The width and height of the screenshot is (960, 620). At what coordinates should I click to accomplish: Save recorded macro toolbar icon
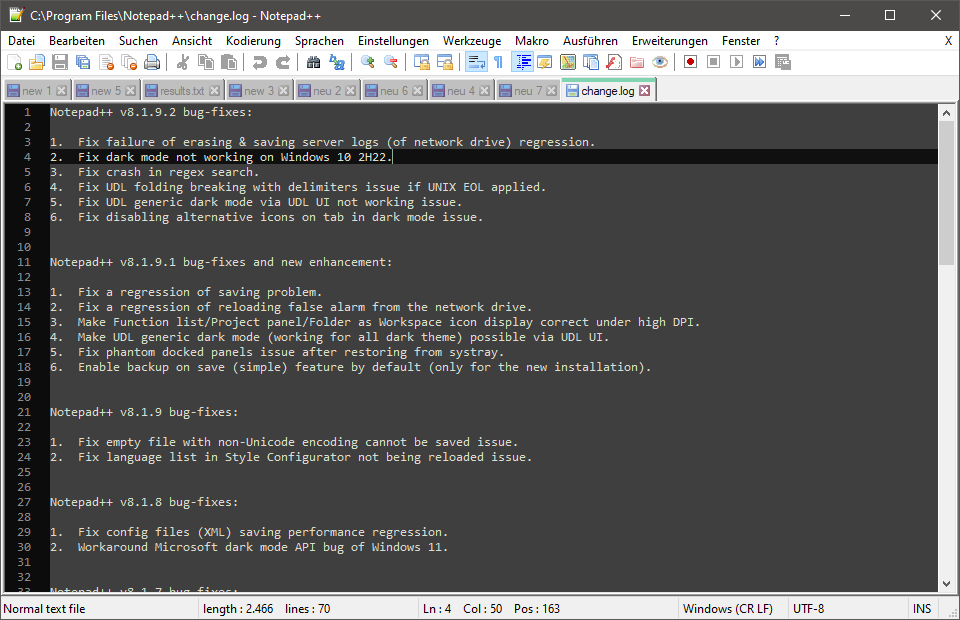782,62
